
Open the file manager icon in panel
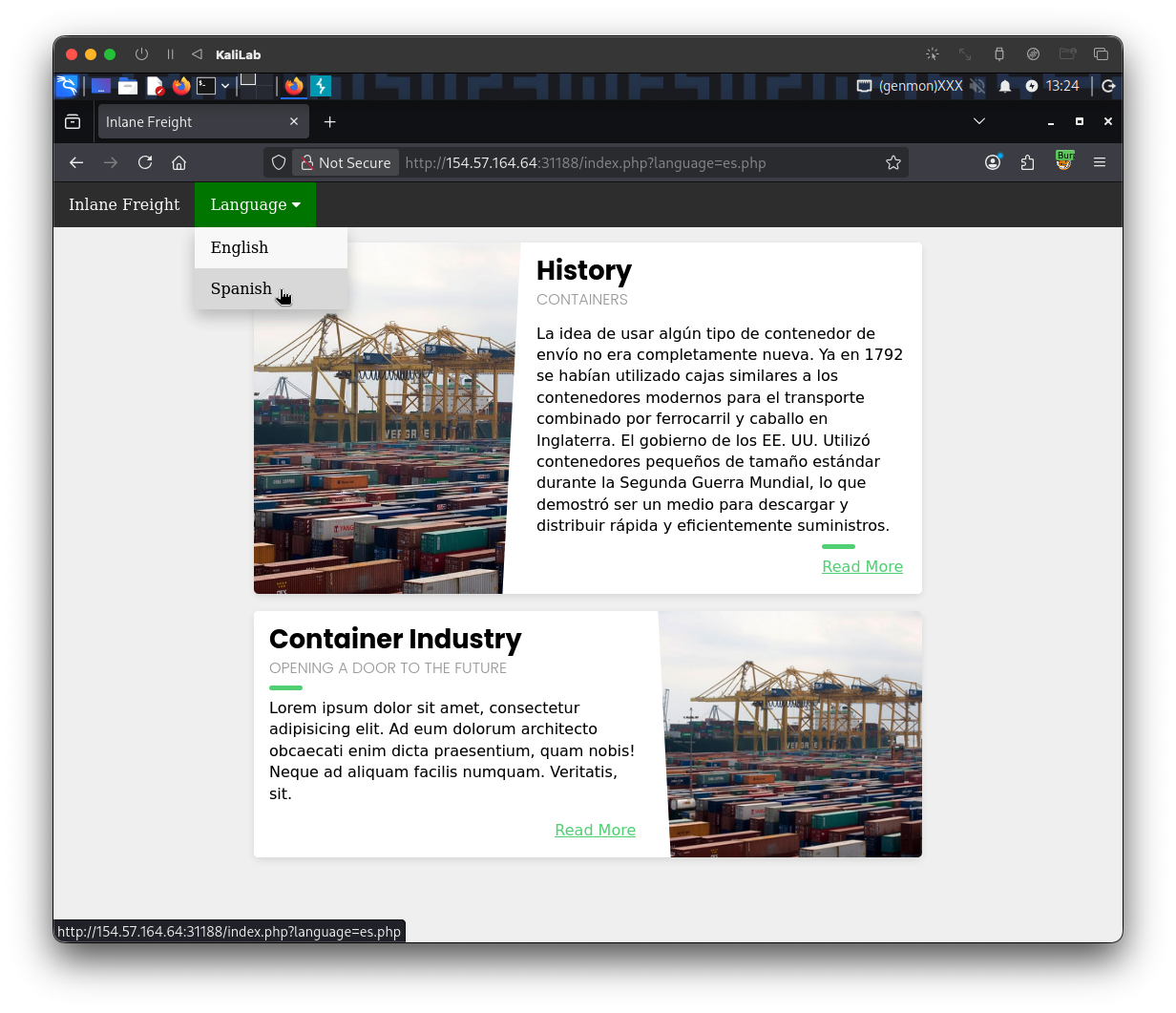pyautogui.click(x=128, y=86)
